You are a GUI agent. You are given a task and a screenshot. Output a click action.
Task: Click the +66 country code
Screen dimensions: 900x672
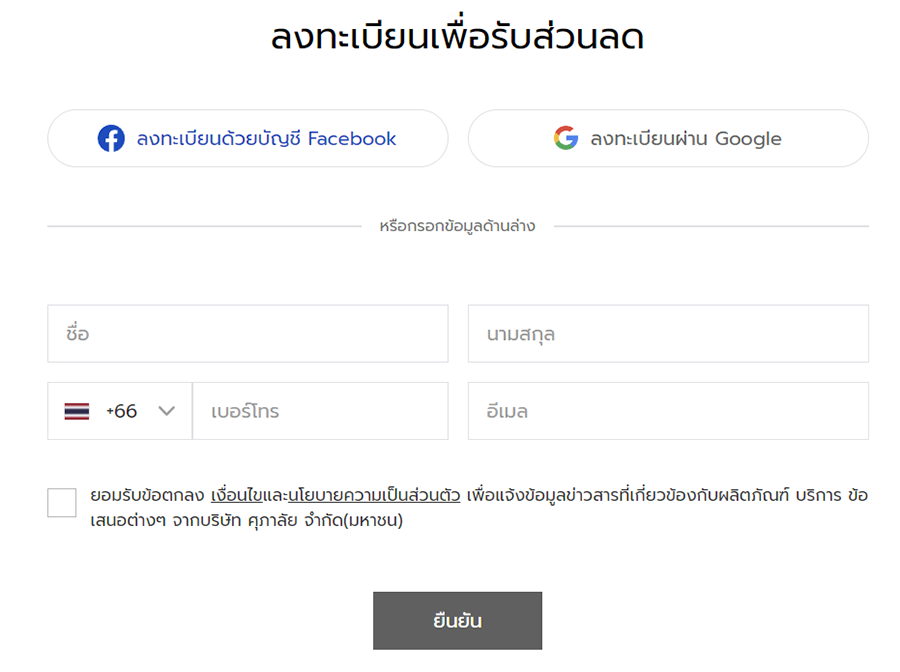click(122, 411)
